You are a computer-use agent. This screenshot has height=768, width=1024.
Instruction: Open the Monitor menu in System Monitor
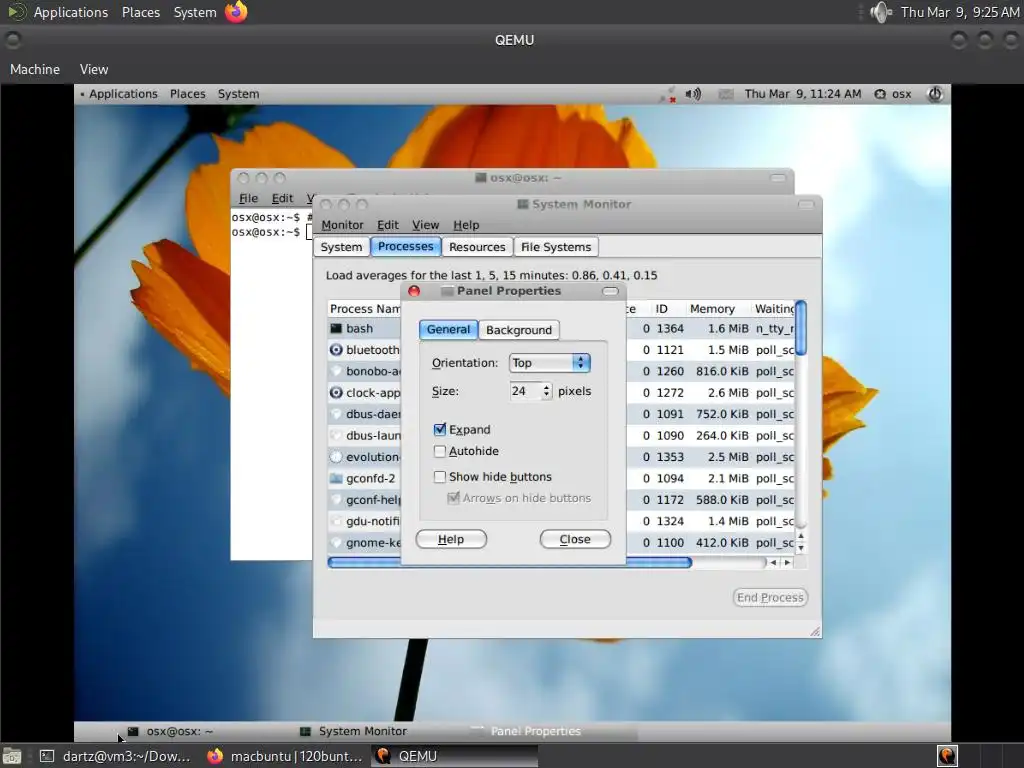[342, 225]
